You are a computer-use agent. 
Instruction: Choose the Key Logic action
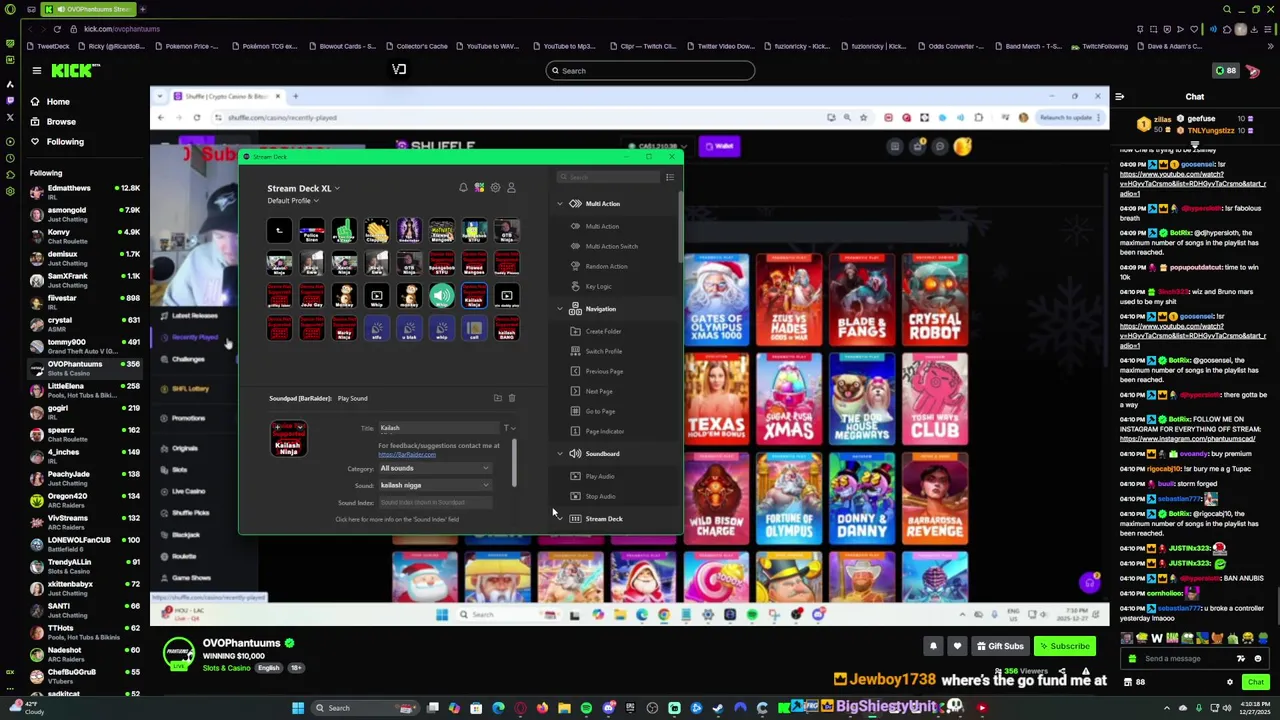(598, 286)
